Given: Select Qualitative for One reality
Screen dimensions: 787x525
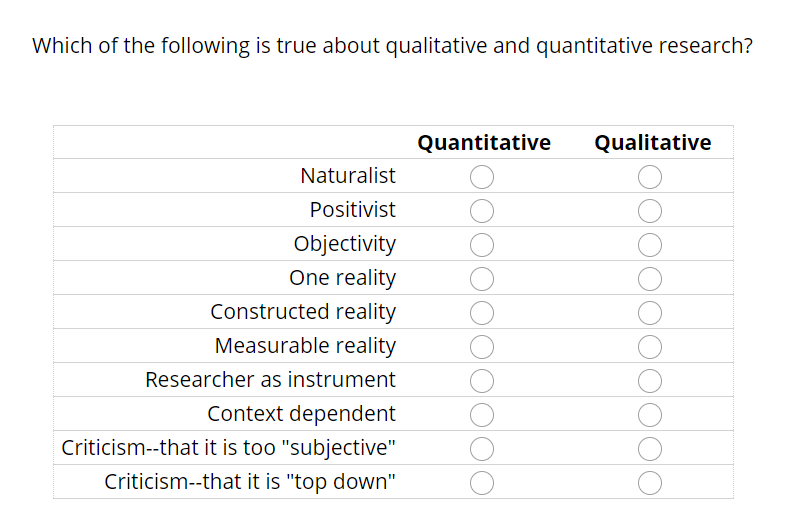Looking at the screenshot, I should (650, 279).
